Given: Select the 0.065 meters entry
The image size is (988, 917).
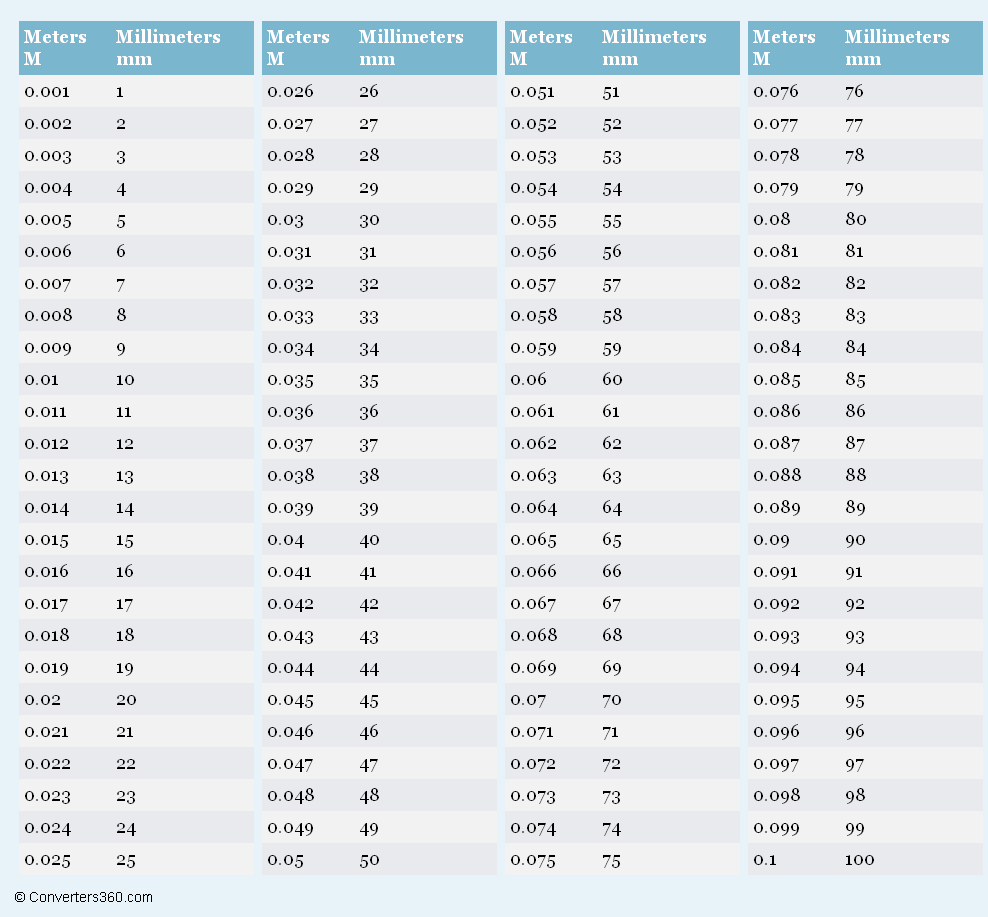Looking at the screenshot, I should [x=534, y=540].
